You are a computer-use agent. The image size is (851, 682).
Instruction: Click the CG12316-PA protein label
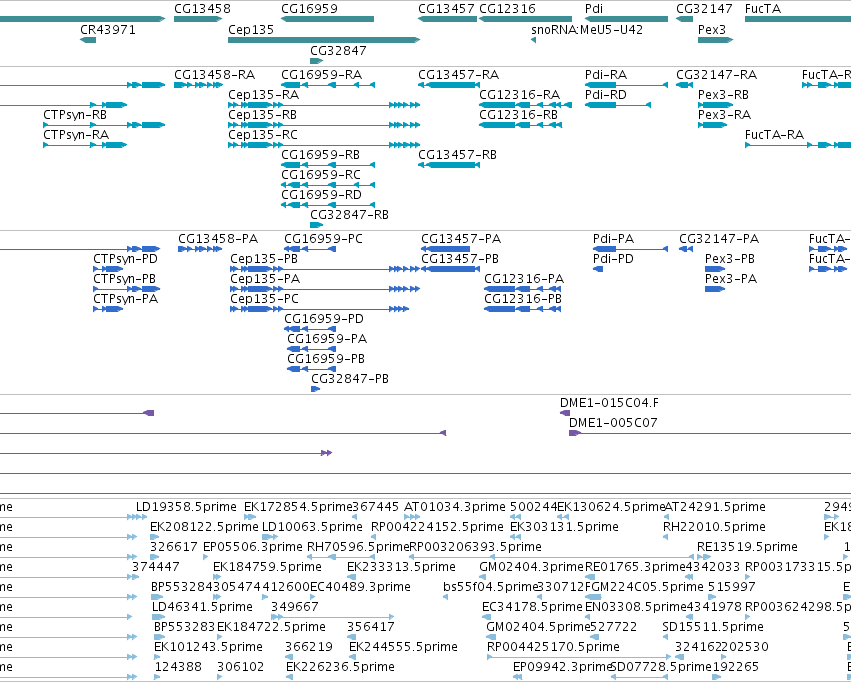[x=524, y=279]
